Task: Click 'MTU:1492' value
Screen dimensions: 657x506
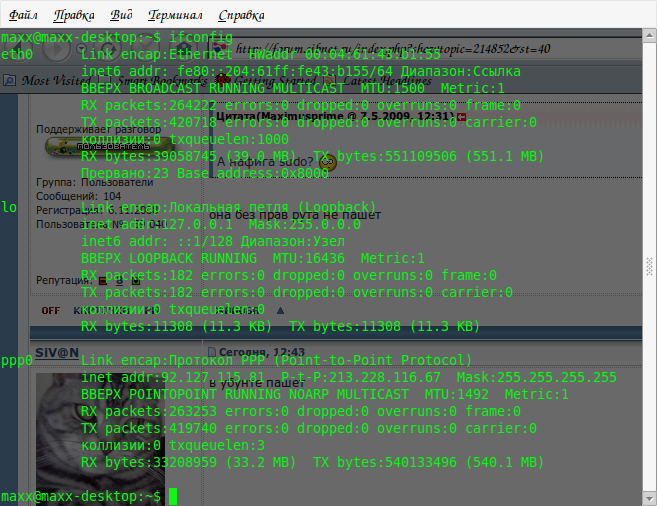Action: 457,394
